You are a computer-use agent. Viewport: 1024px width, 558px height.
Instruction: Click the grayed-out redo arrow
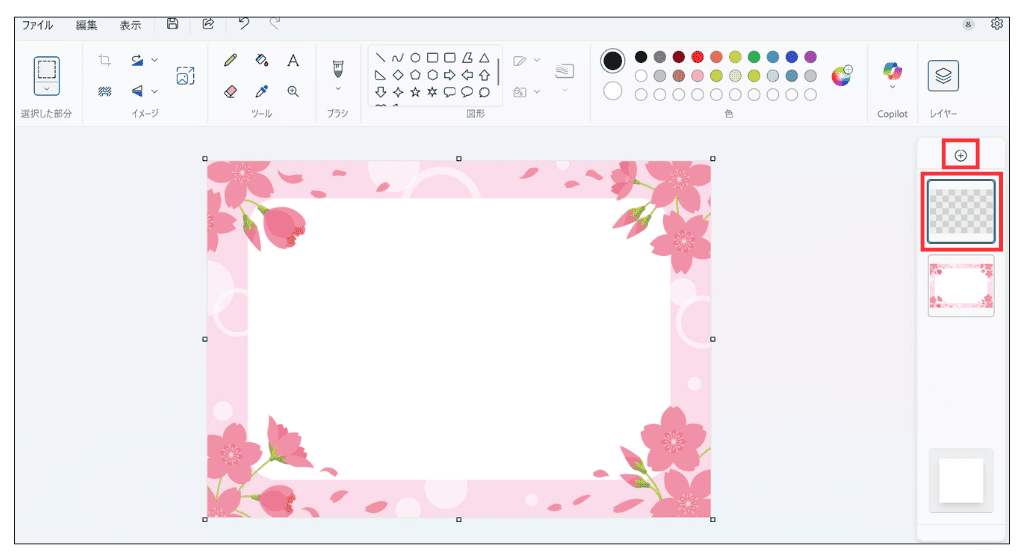coord(276,24)
